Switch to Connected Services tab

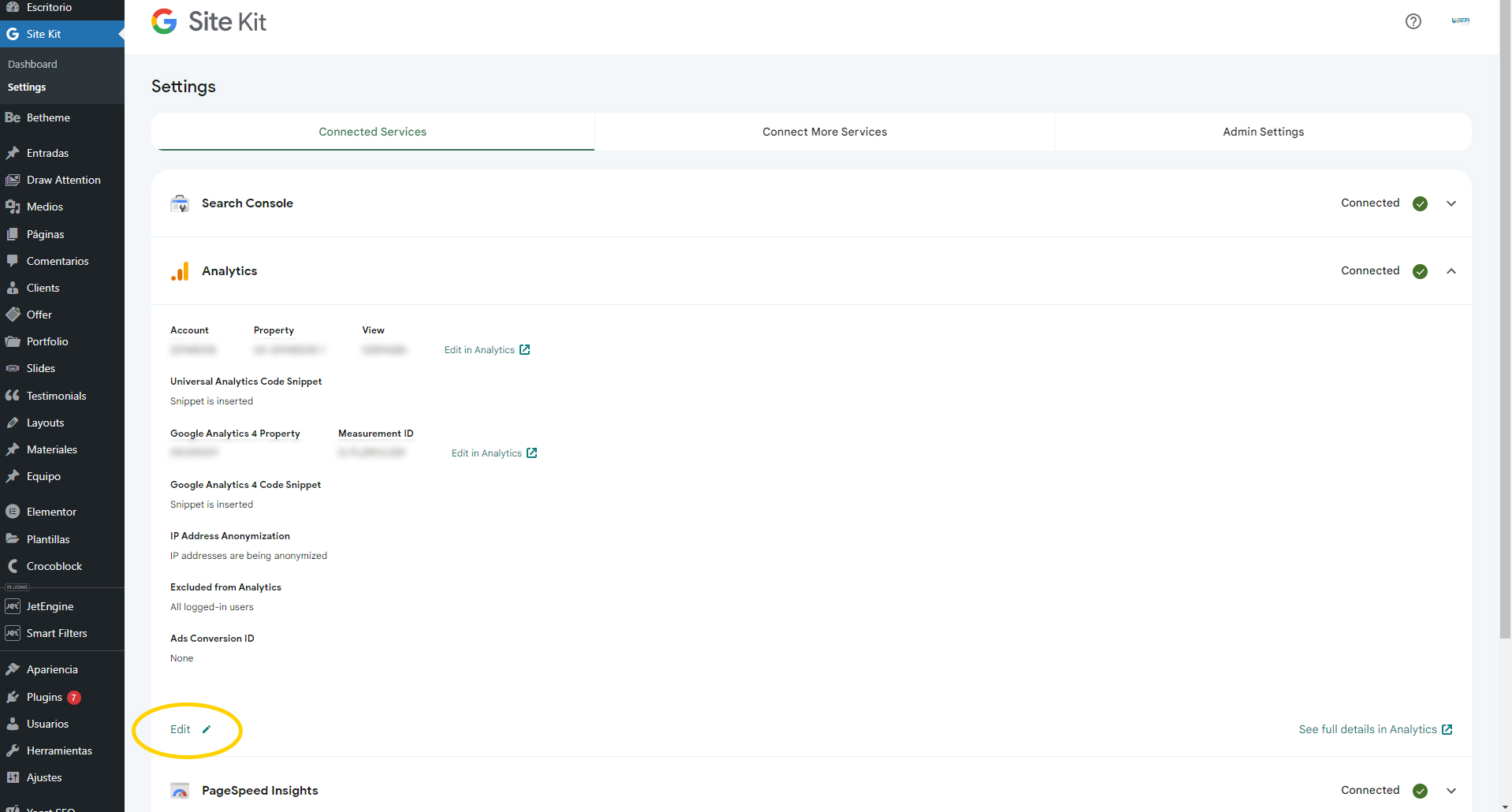point(373,132)
